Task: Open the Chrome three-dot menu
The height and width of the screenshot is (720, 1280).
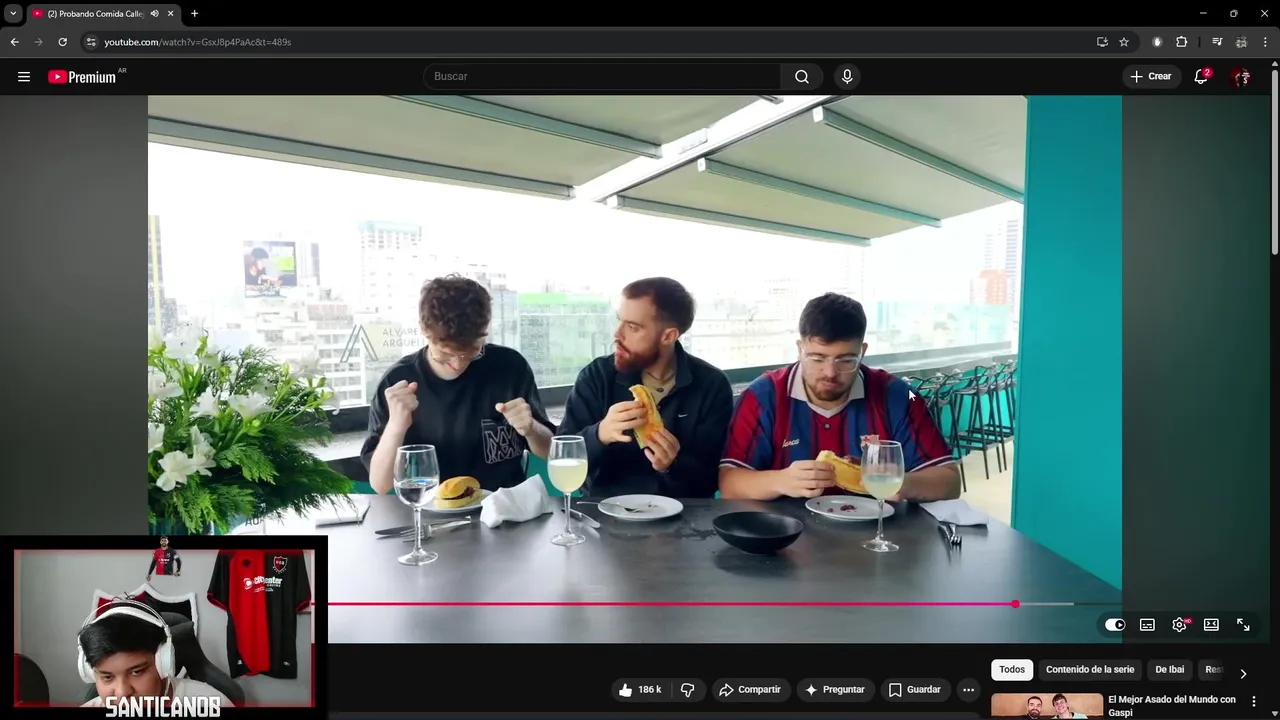Action: coord(1266,42)
